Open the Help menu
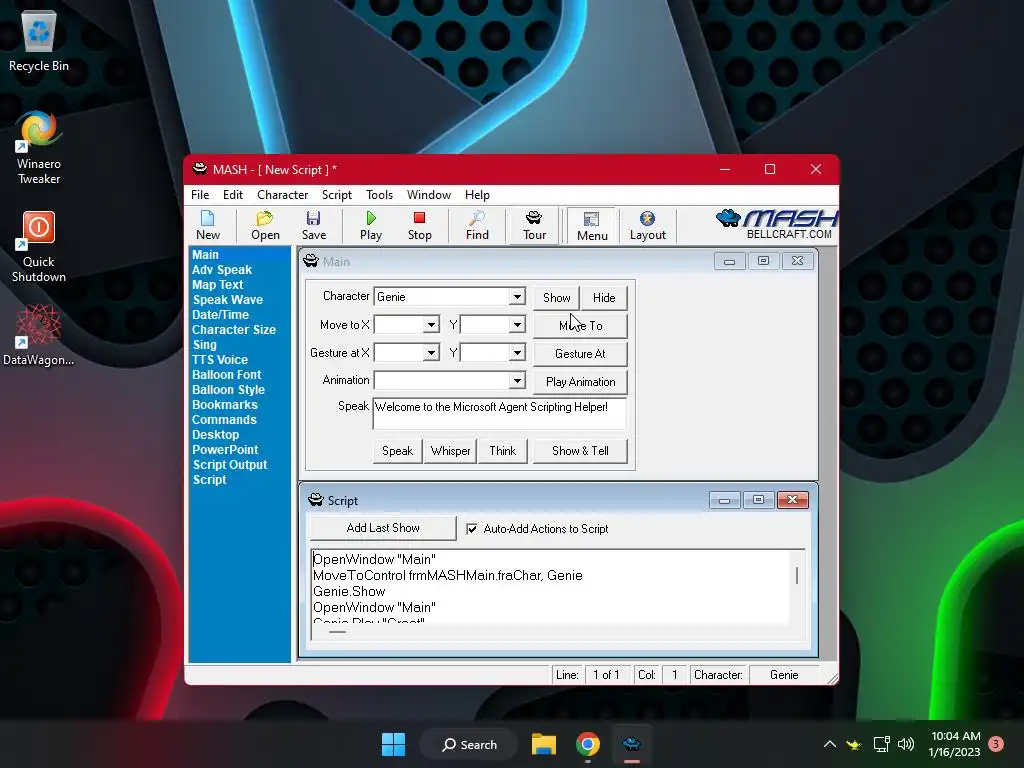Image resolution: width=1024 pixels, height=768 pixels. tap(477, 195)
